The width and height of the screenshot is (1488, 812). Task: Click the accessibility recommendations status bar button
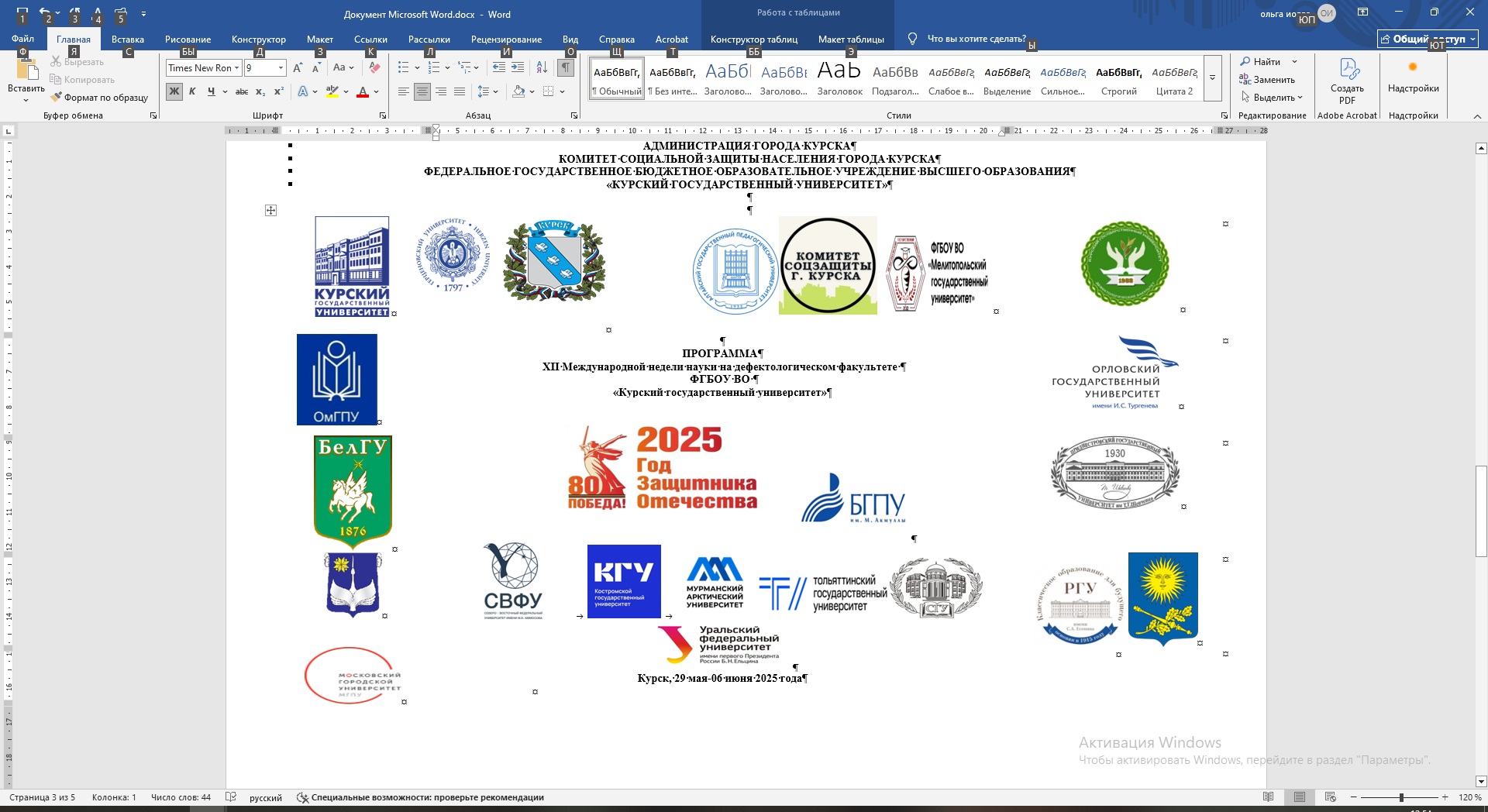(420, 797)
